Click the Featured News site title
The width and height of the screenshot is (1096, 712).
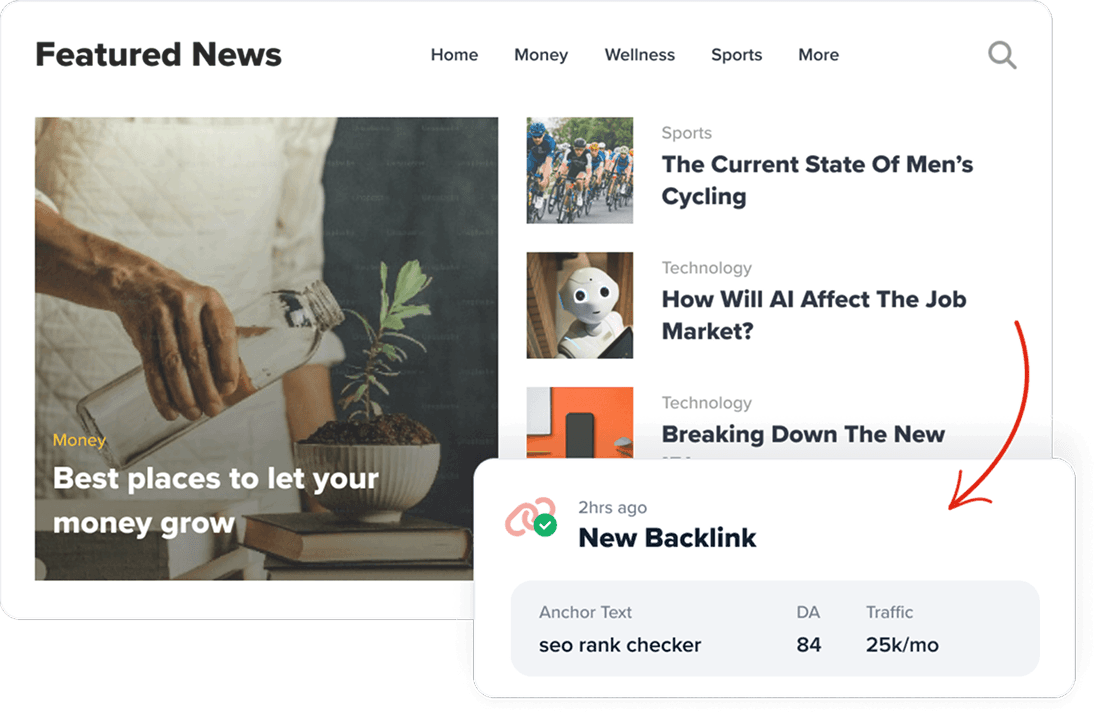[158, 55]
